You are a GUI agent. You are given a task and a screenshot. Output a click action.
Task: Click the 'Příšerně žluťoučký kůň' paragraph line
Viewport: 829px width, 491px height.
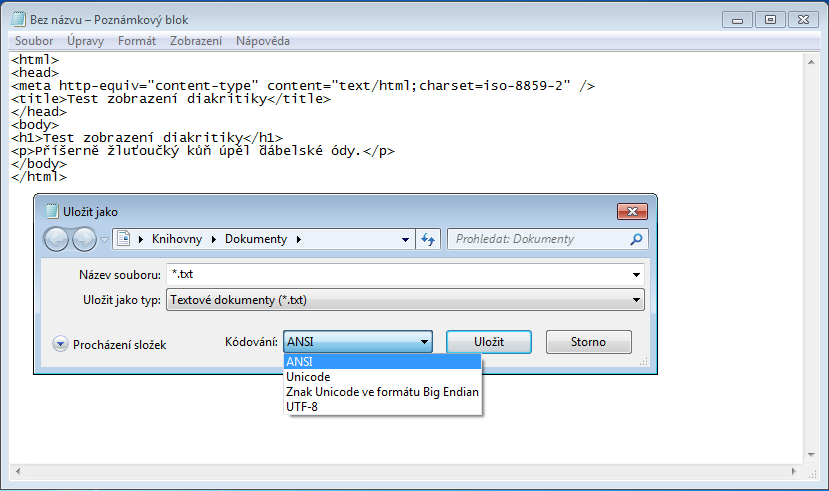click(x=202, y=151)
